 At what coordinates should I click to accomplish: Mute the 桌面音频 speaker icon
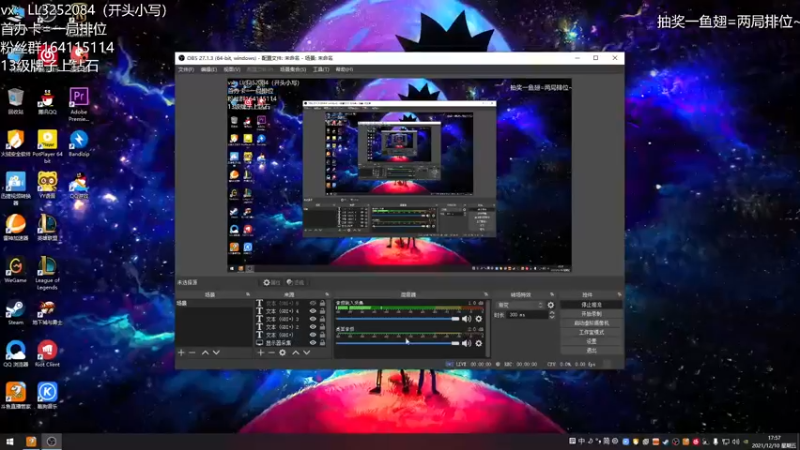coord(466,343)
